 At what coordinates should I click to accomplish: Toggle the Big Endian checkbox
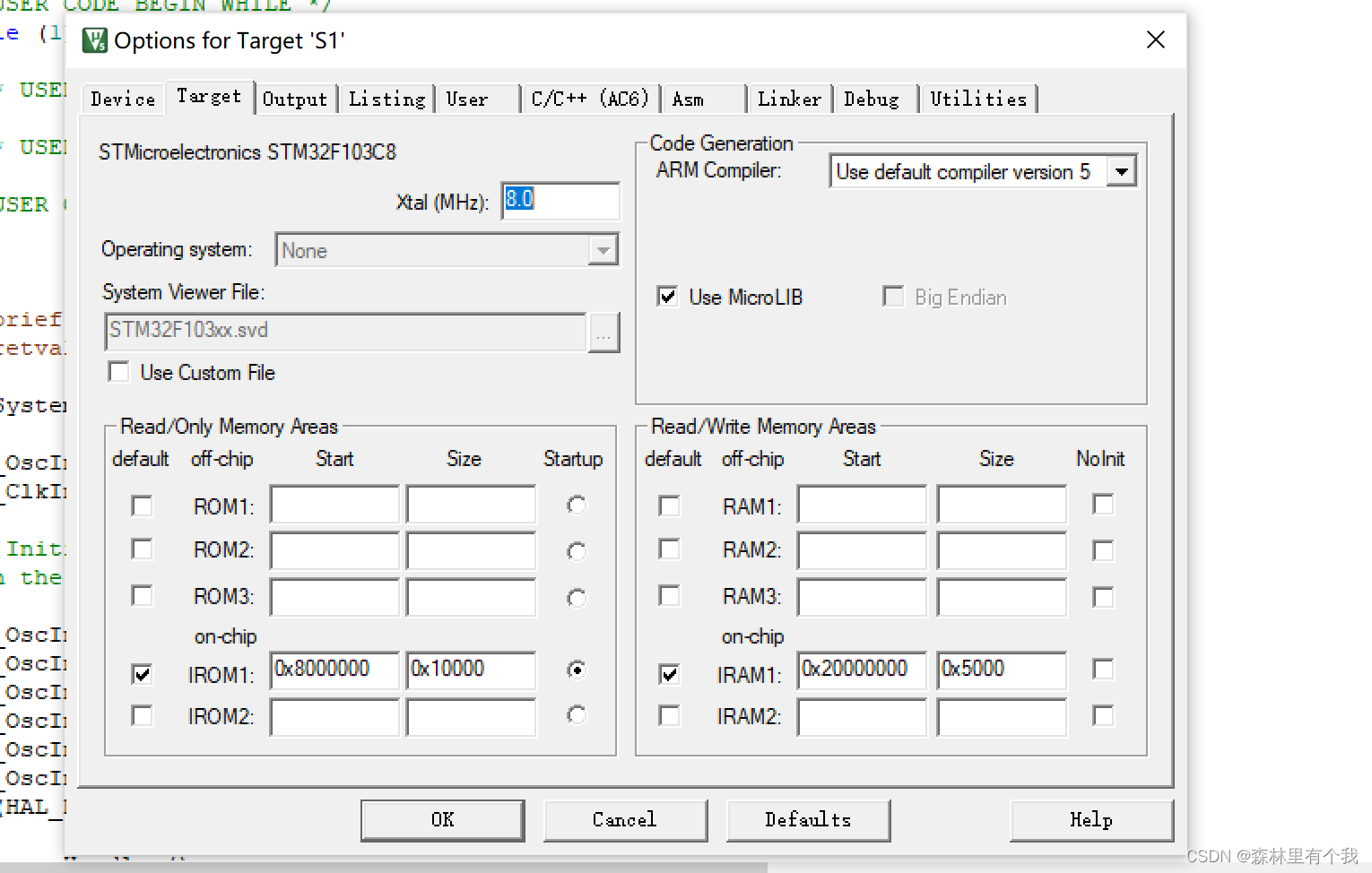click(893, 296)
